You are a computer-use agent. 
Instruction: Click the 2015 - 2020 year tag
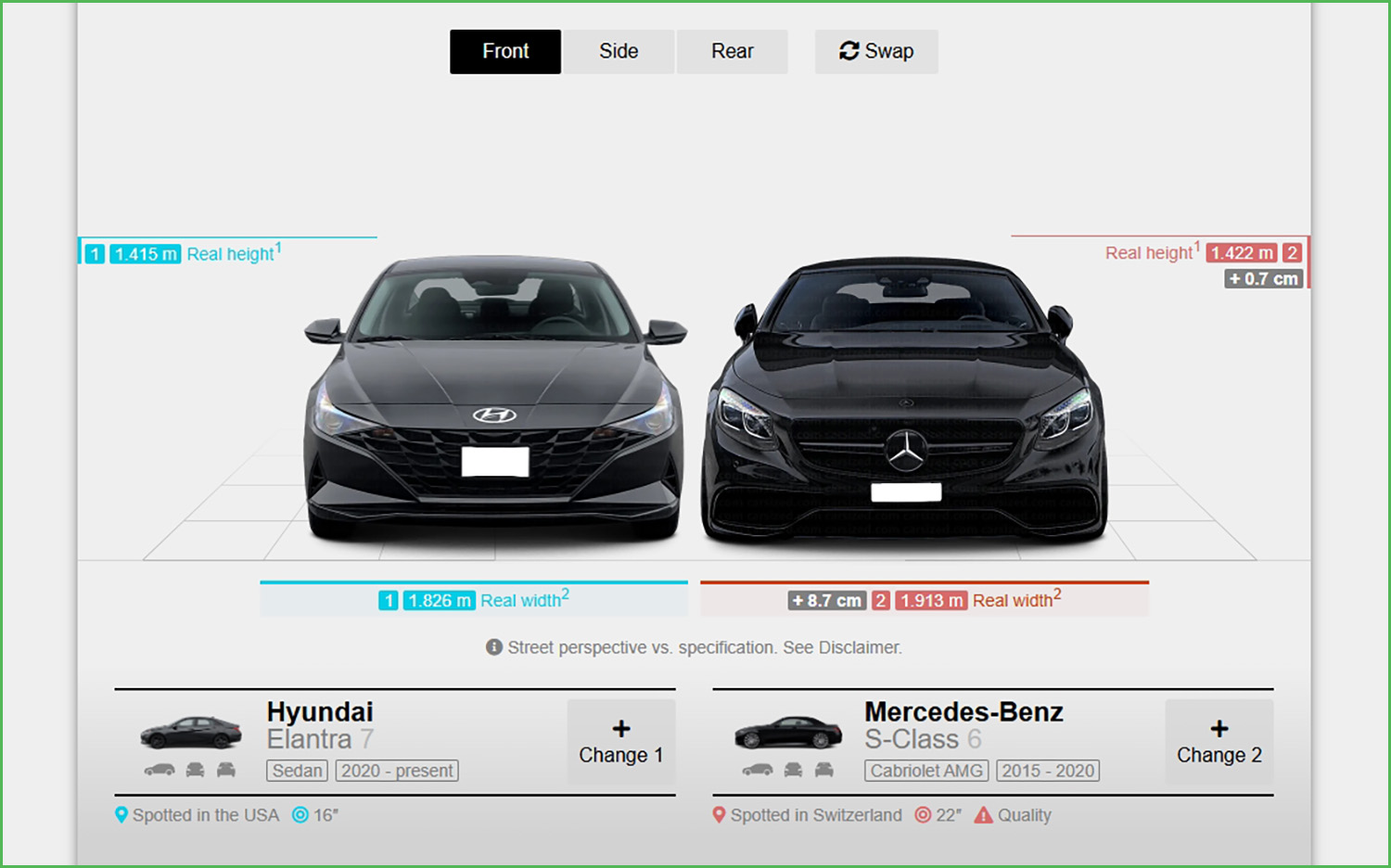[x=1048, y=771]
